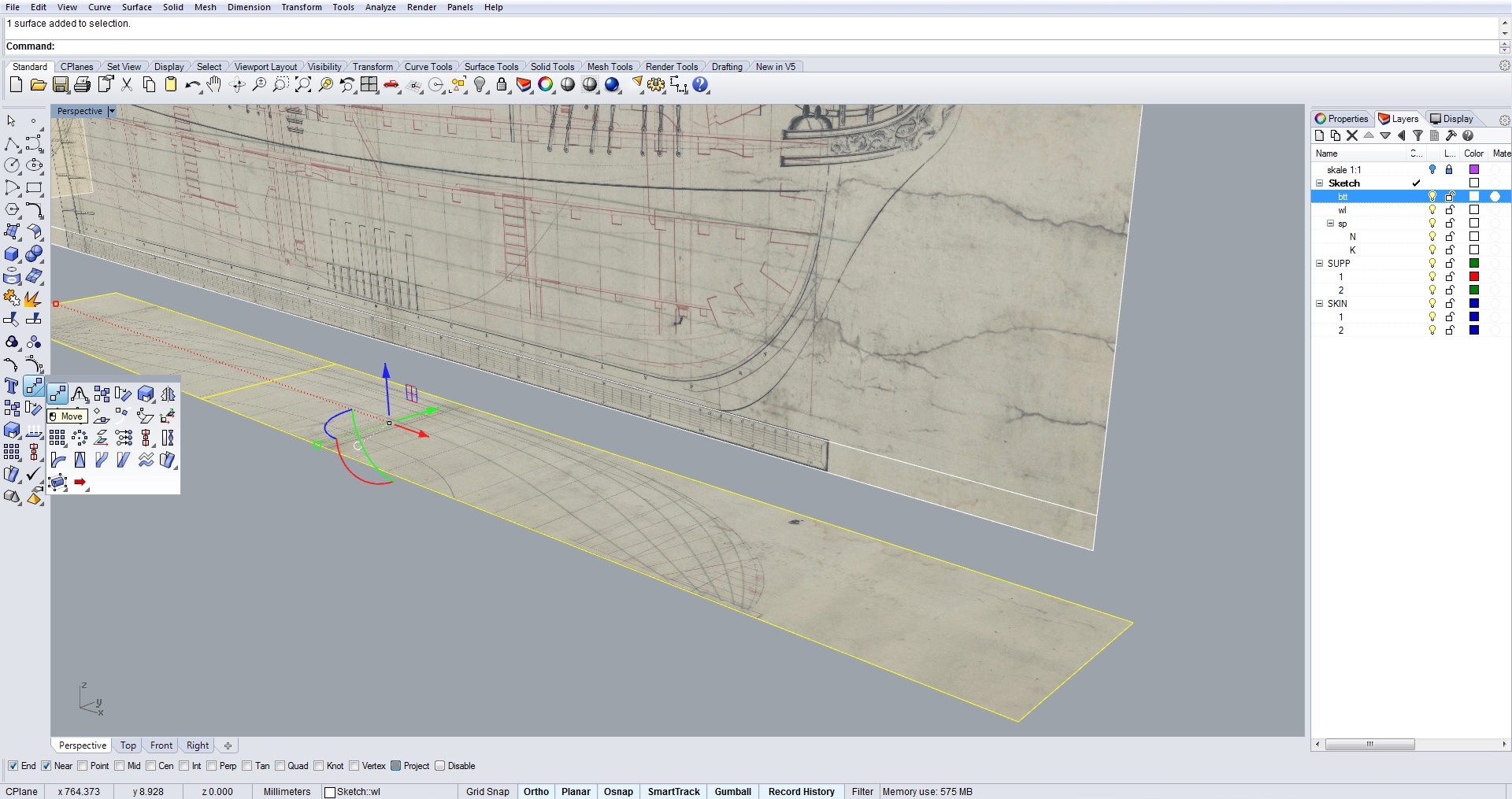This screenshot has width=1512, height=799.
Task: Click the Box solid tool
Action: point(12,254)
